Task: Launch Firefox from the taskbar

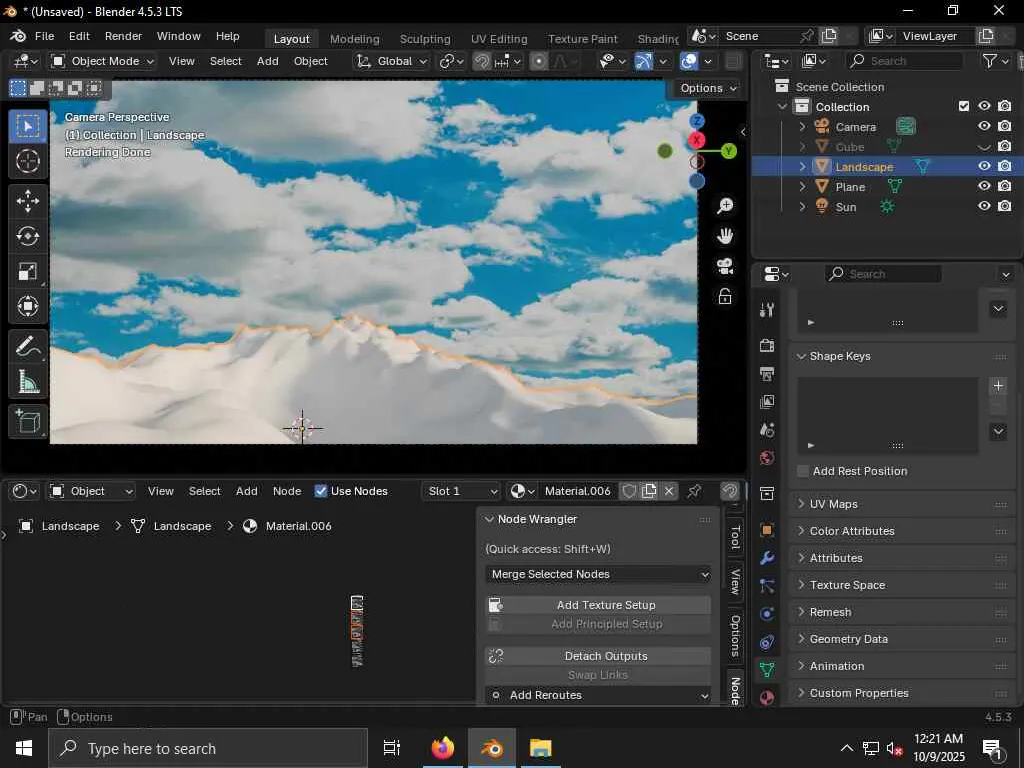Action: tap(442, 748)
